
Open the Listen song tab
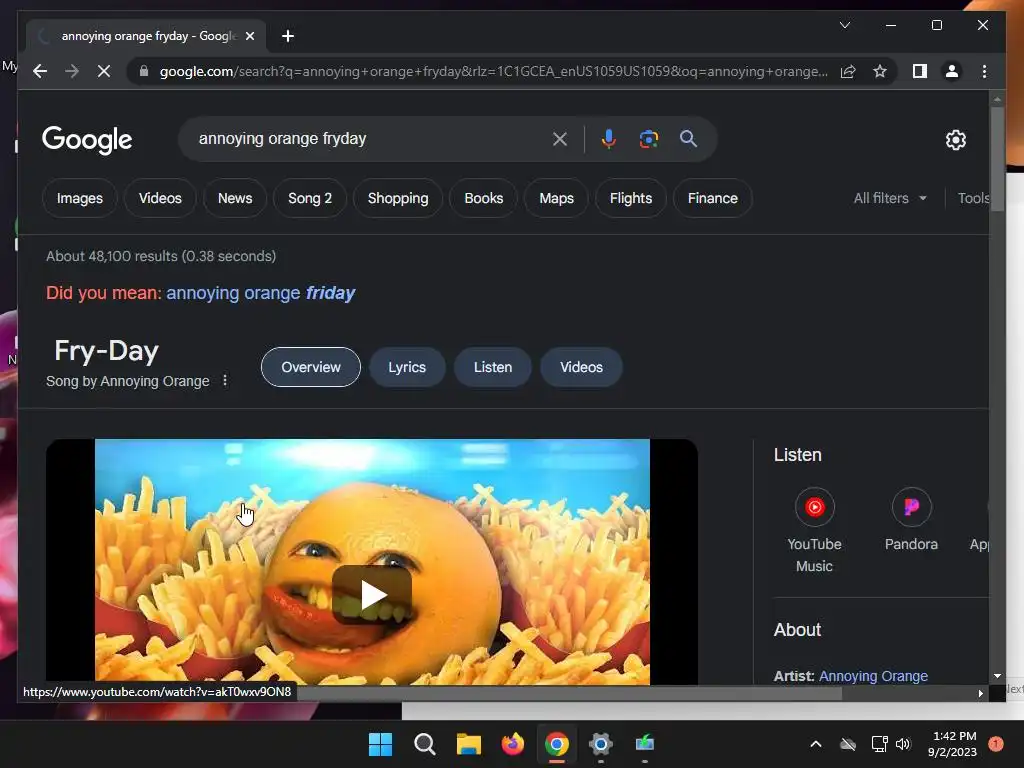pos(493,367)
